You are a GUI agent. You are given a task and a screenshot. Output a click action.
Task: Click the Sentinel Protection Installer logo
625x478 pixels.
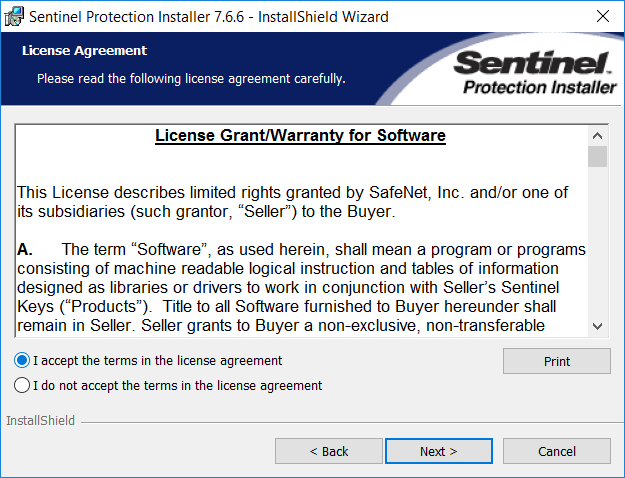(x=534, y=74)
